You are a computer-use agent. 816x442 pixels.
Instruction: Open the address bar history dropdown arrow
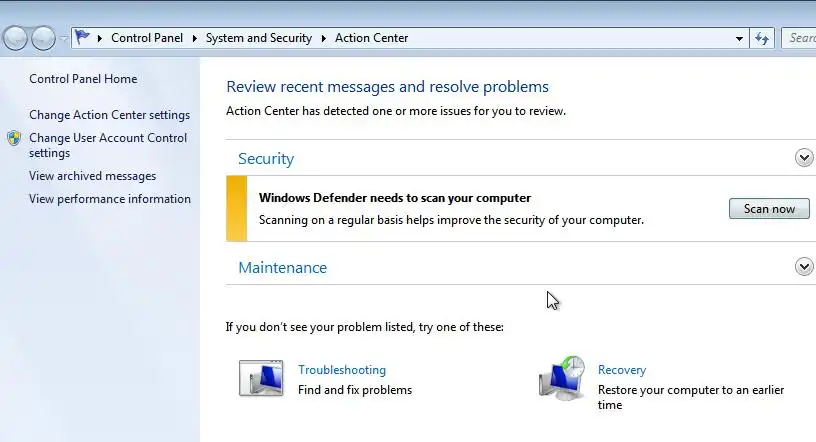739,38
